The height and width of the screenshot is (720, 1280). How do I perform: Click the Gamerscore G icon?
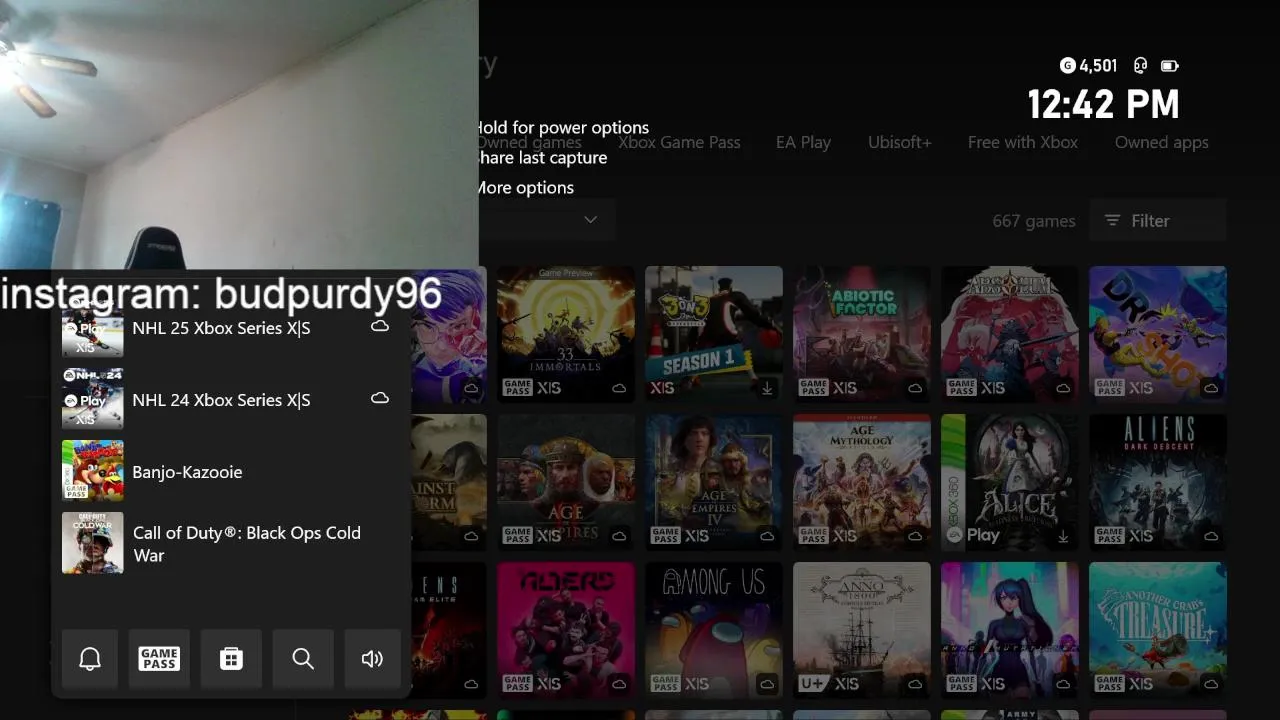click(x=1067, y=66)
